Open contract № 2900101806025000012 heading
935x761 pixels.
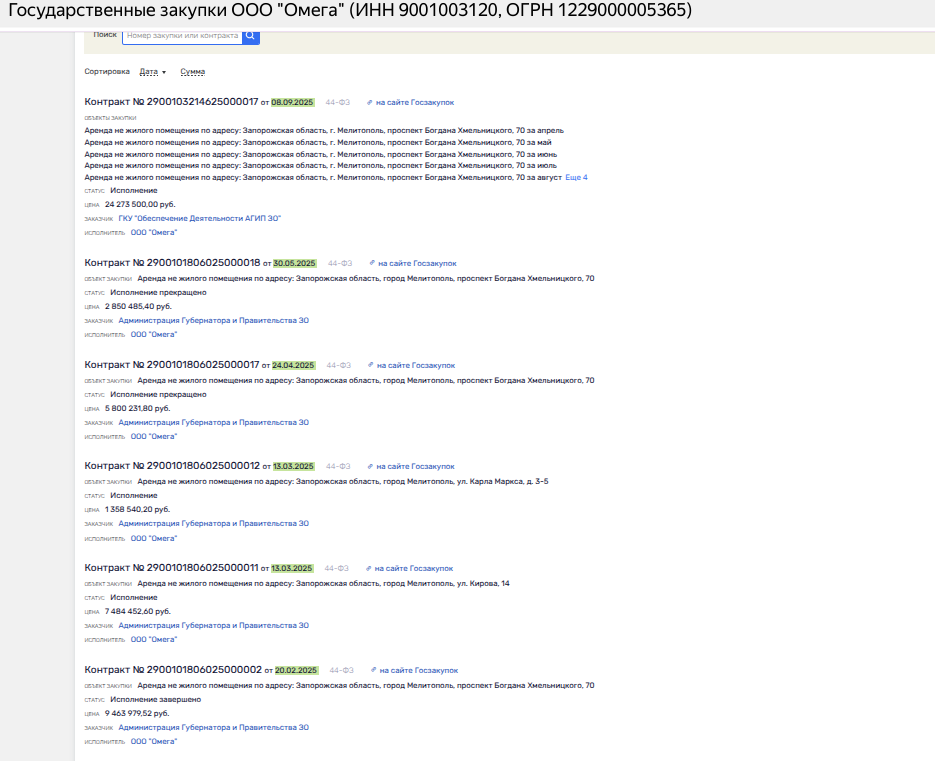(172, 466)
